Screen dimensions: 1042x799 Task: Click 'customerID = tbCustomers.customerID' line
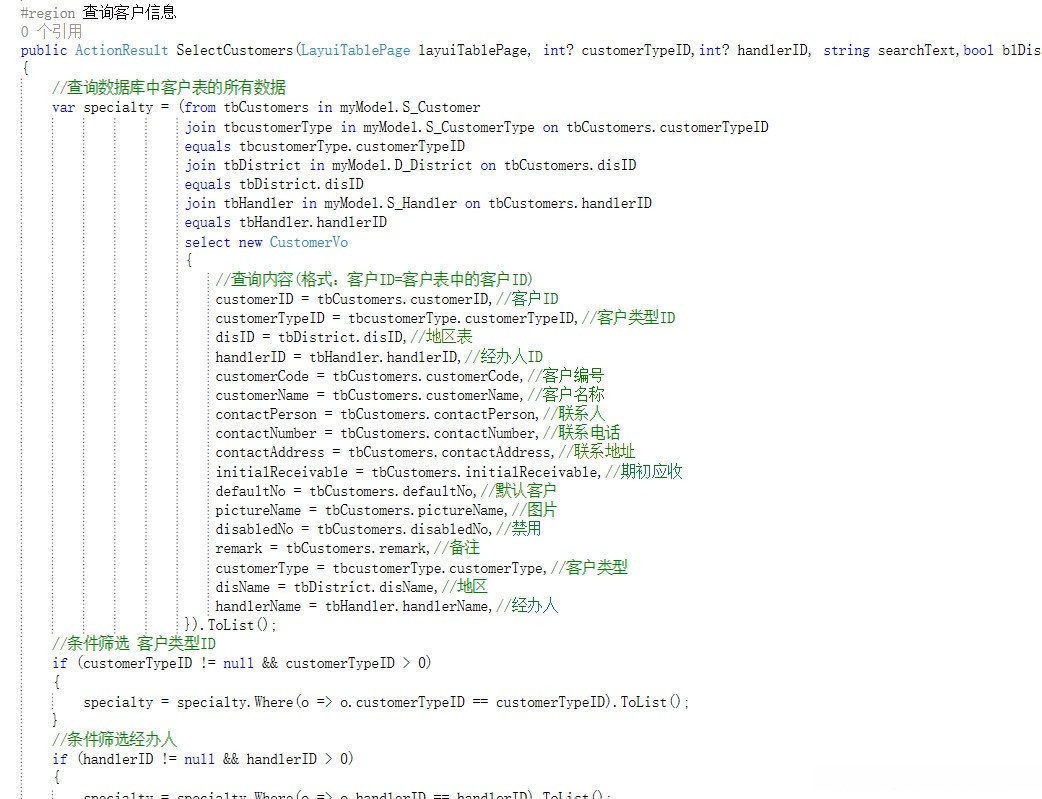point(353,299)
